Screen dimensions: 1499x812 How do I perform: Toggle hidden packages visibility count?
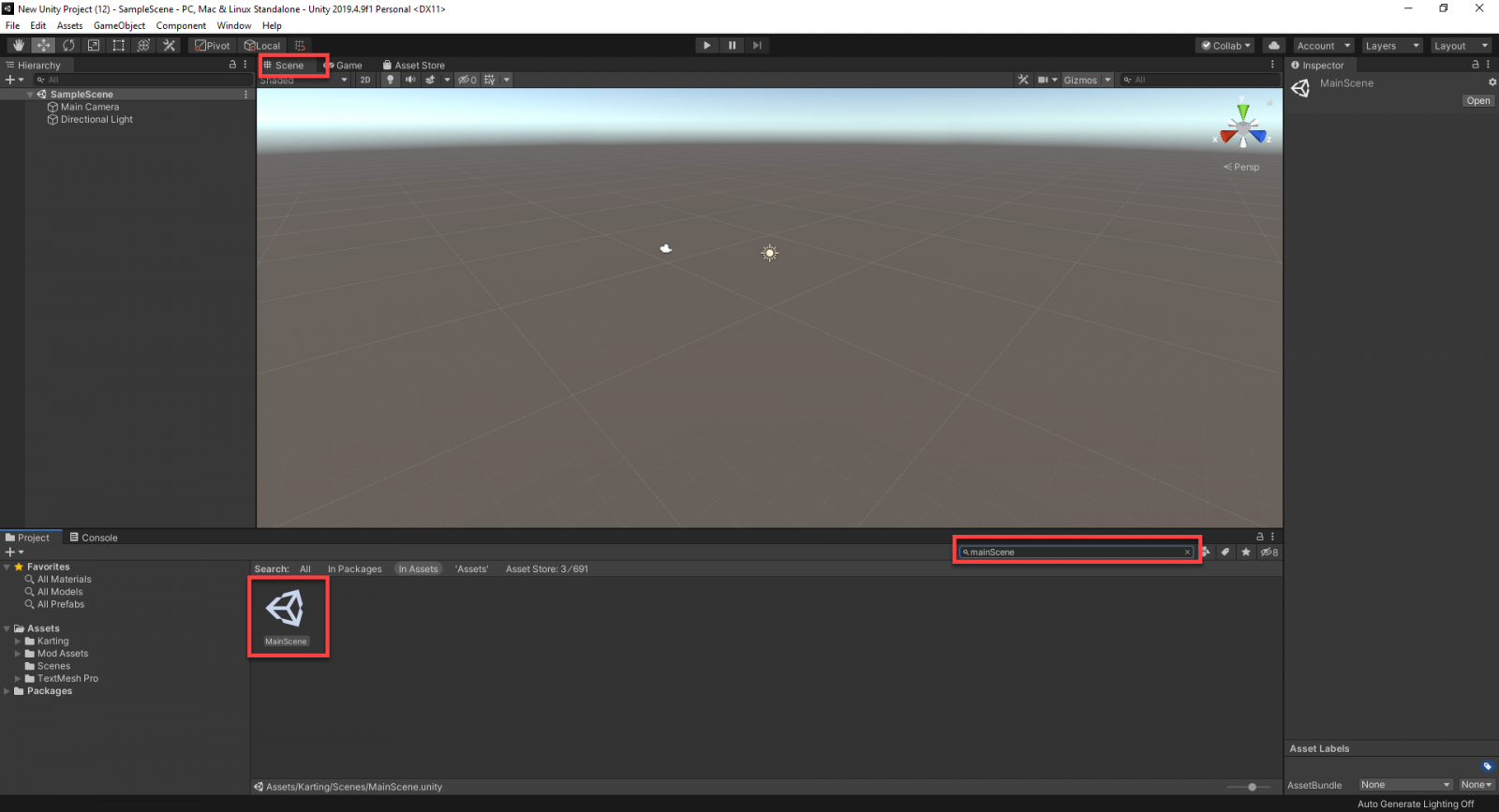[1269, 553]
